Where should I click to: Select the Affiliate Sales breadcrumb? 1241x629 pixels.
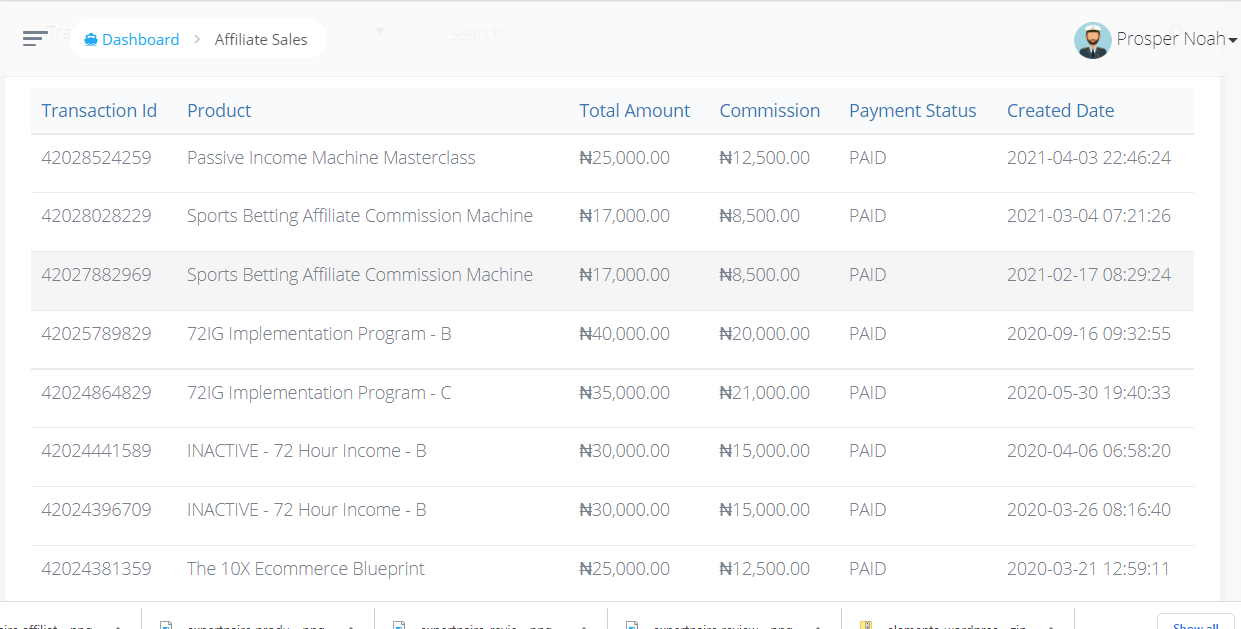[261, 40]
